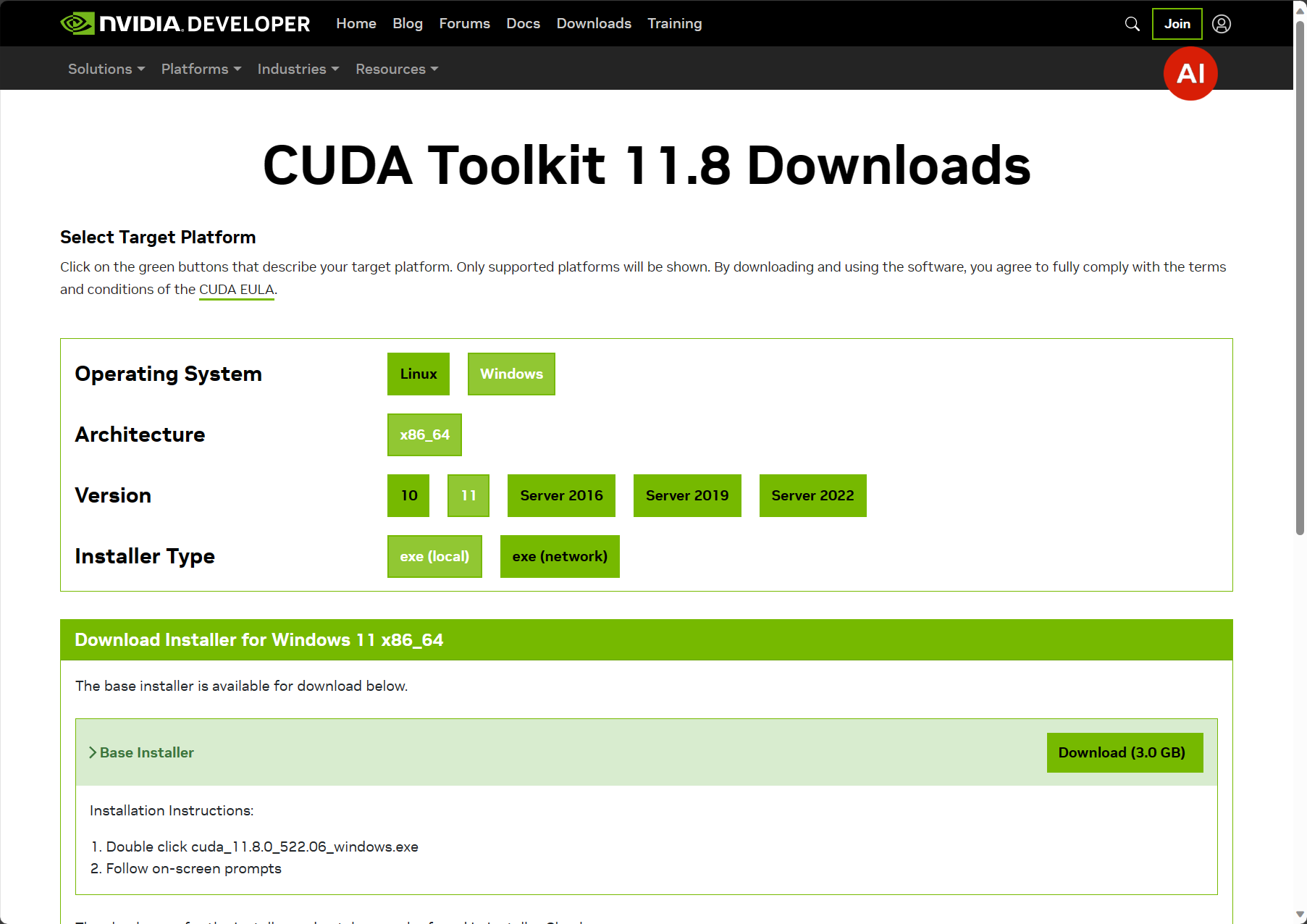This screenshot has height=924, width=1307.
Task: Go to Home in top navigation
Action: pyautogui.click(x=356, y=23)
